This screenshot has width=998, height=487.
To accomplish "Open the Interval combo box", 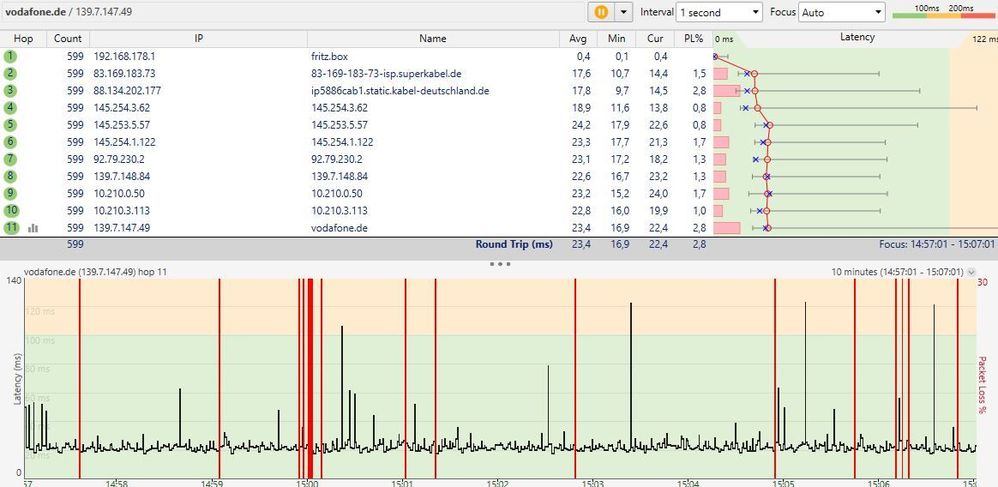I will pyautogui.click(x=719, y=12).
